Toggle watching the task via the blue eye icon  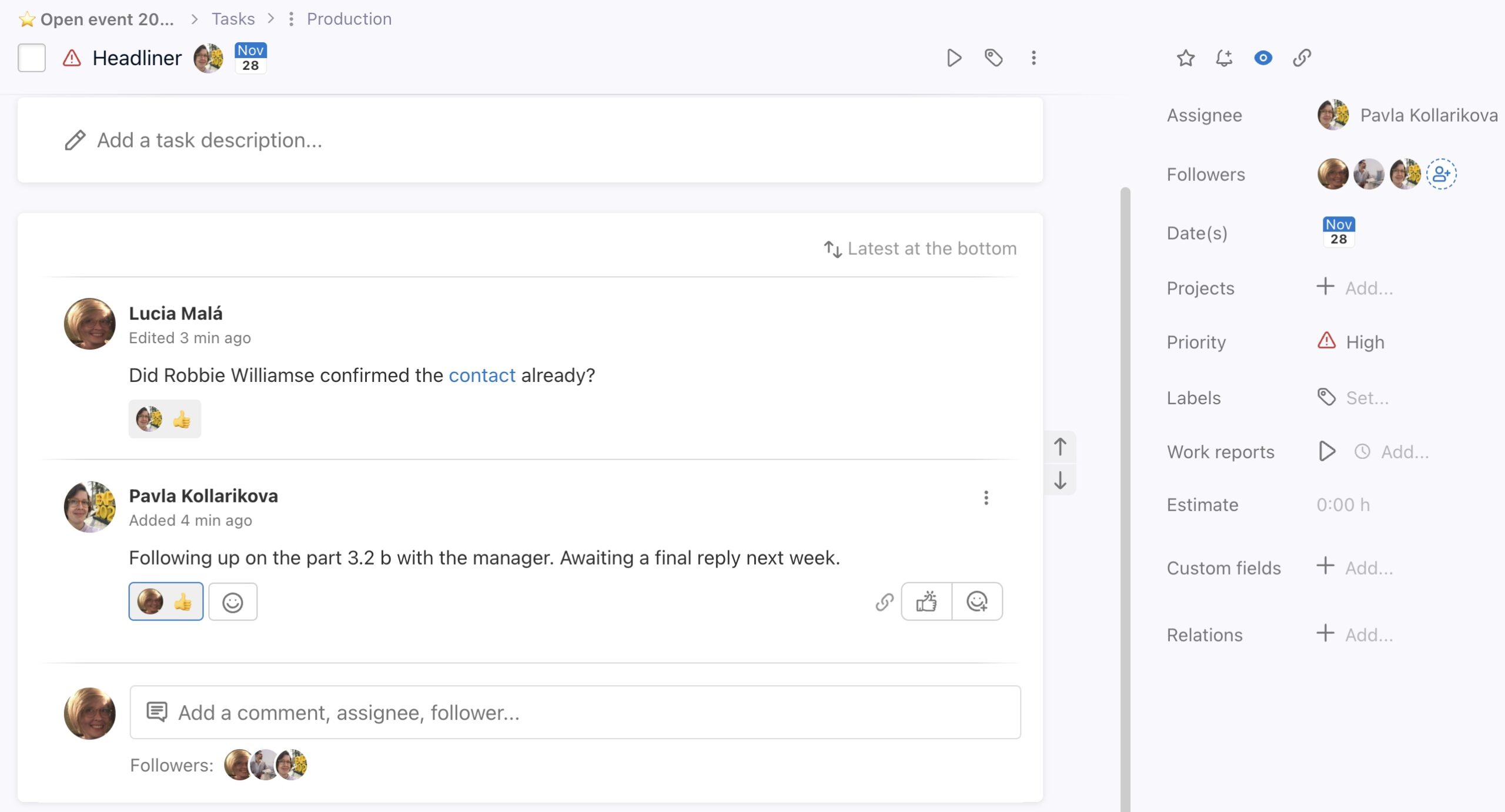[x=1263, y=58]
